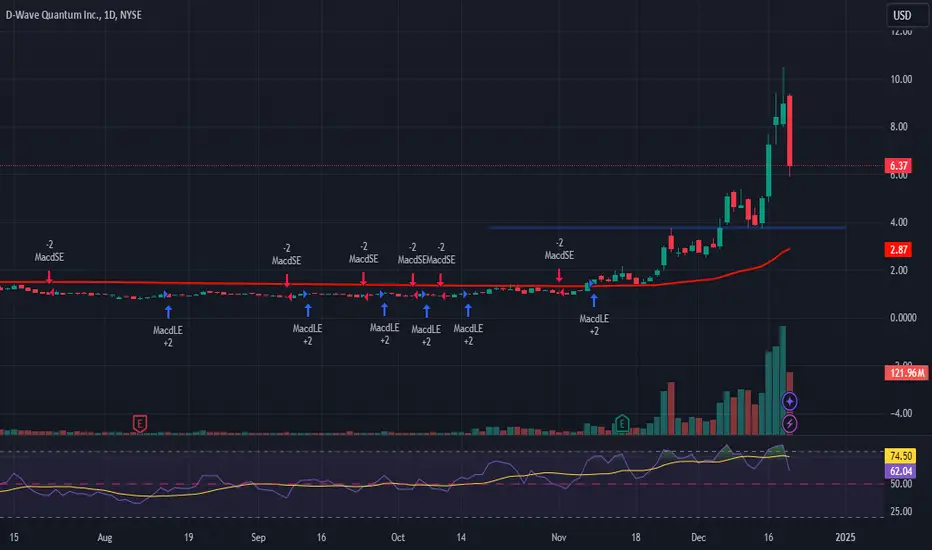Click the Oct date on the time axis
The image size is (932, 550).
click(398, 538)
